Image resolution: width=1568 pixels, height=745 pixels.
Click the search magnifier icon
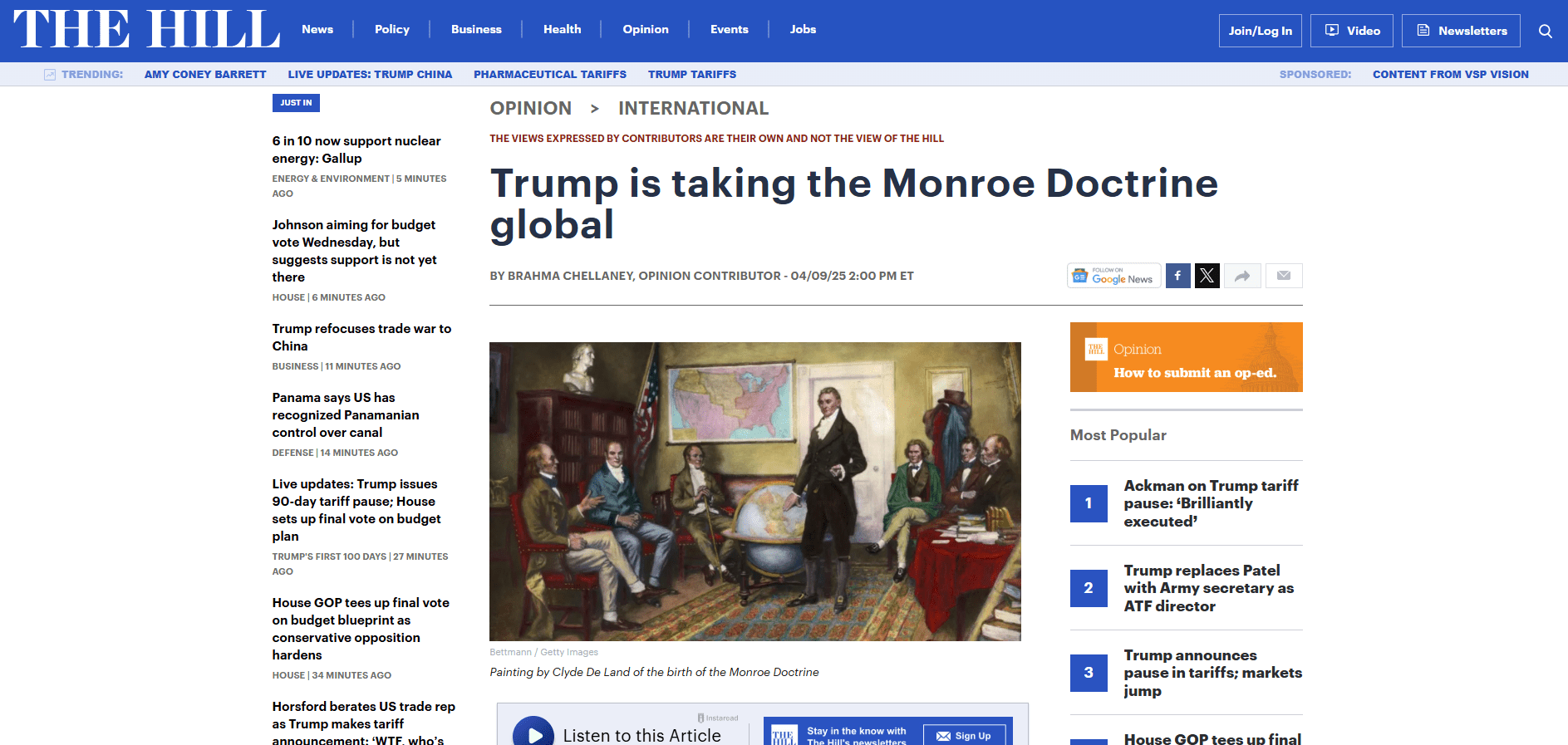(x=1545, y=31)
